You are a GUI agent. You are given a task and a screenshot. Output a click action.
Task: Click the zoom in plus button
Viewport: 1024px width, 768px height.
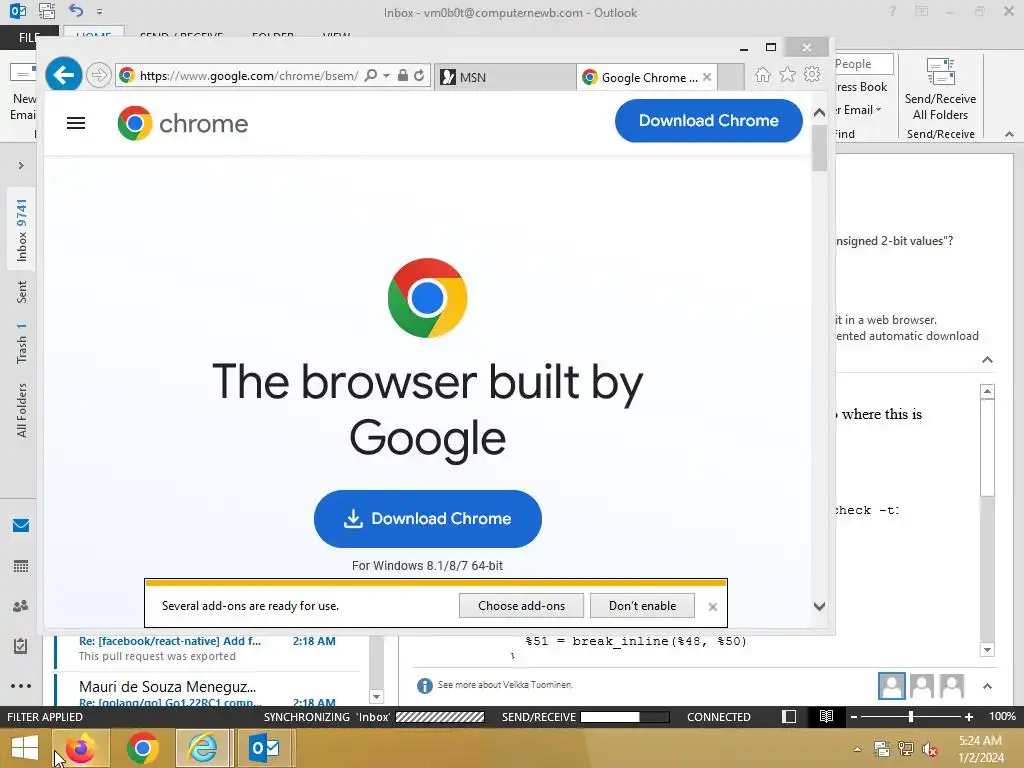tap(968, 717)
